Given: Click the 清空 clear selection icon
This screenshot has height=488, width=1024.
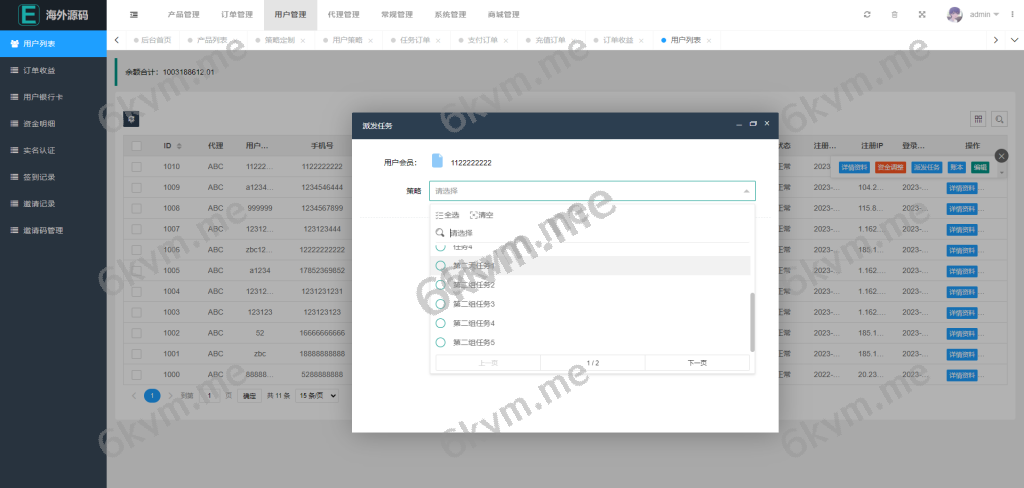Looking at the screenshot, I should [x=474, y=215].
